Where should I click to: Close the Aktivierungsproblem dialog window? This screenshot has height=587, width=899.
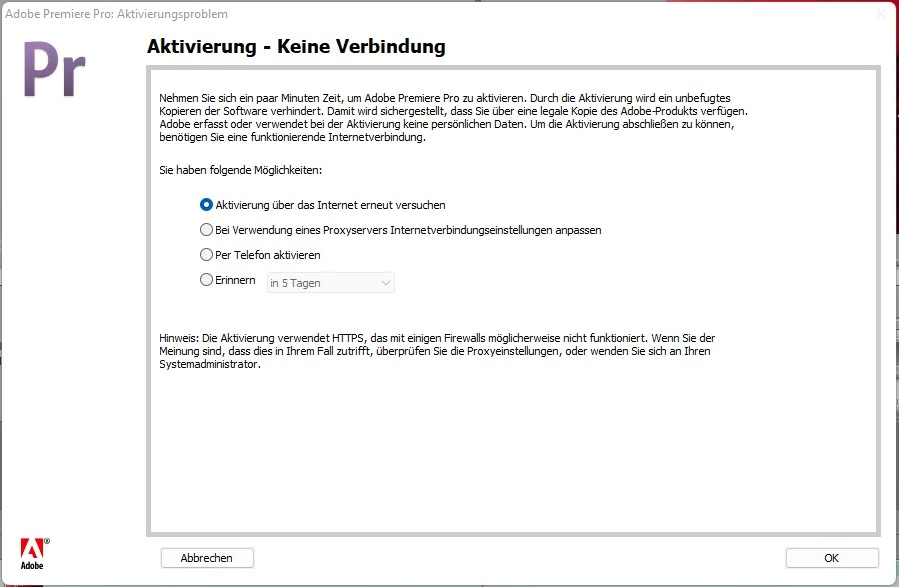882,14
